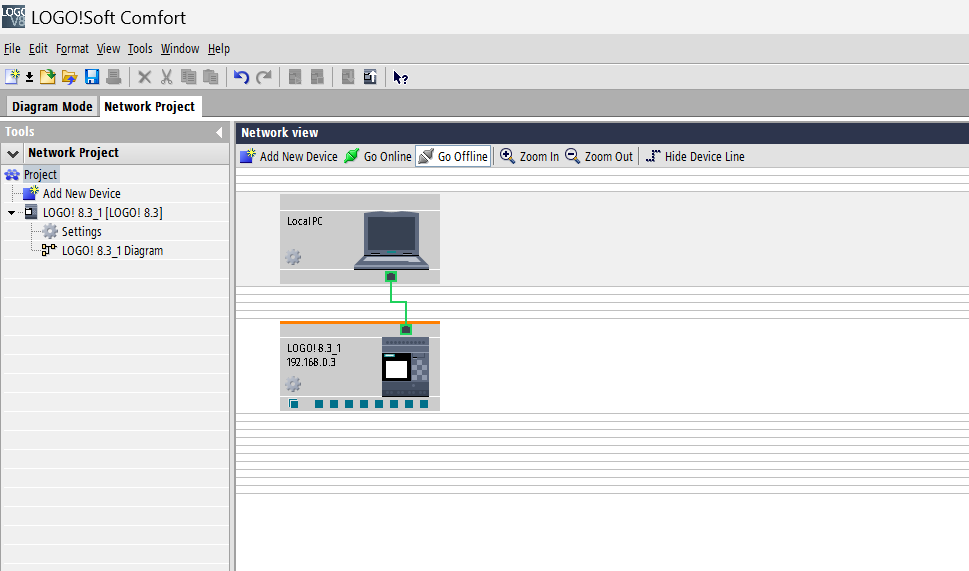The width and height of the screenshot is (969, 571).
Task: Click the LOGO! 8.3_1 green Ethernet port
Action: coord(405,329)
